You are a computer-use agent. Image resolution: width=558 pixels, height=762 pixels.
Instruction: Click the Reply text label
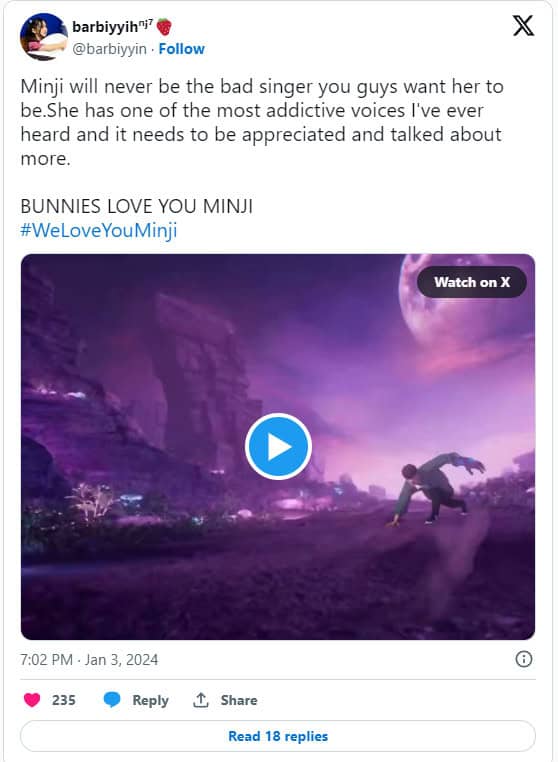pyautogui.click(x=150, y=700)
